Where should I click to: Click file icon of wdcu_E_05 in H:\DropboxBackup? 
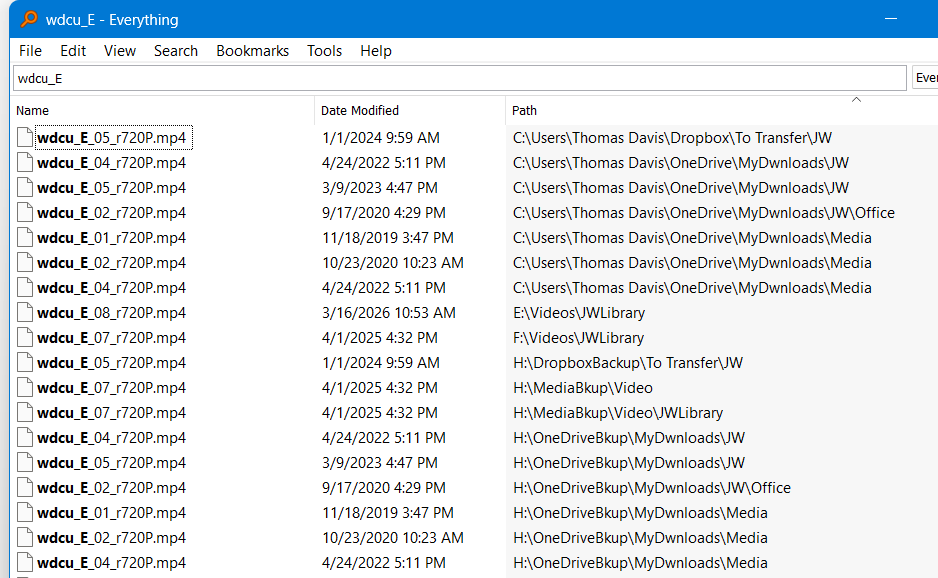(x=25, y=363)
